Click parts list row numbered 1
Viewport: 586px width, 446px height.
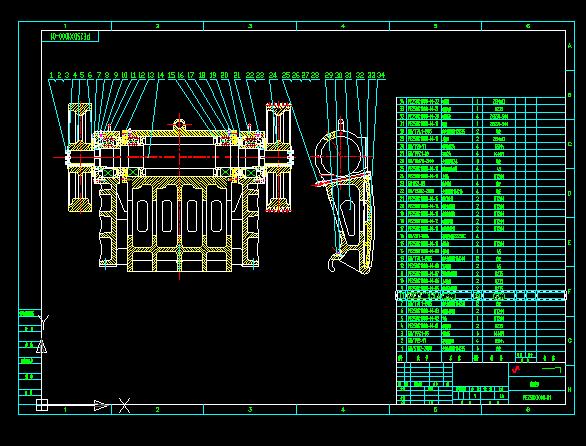pyautogui.click(x=481, y=348)
